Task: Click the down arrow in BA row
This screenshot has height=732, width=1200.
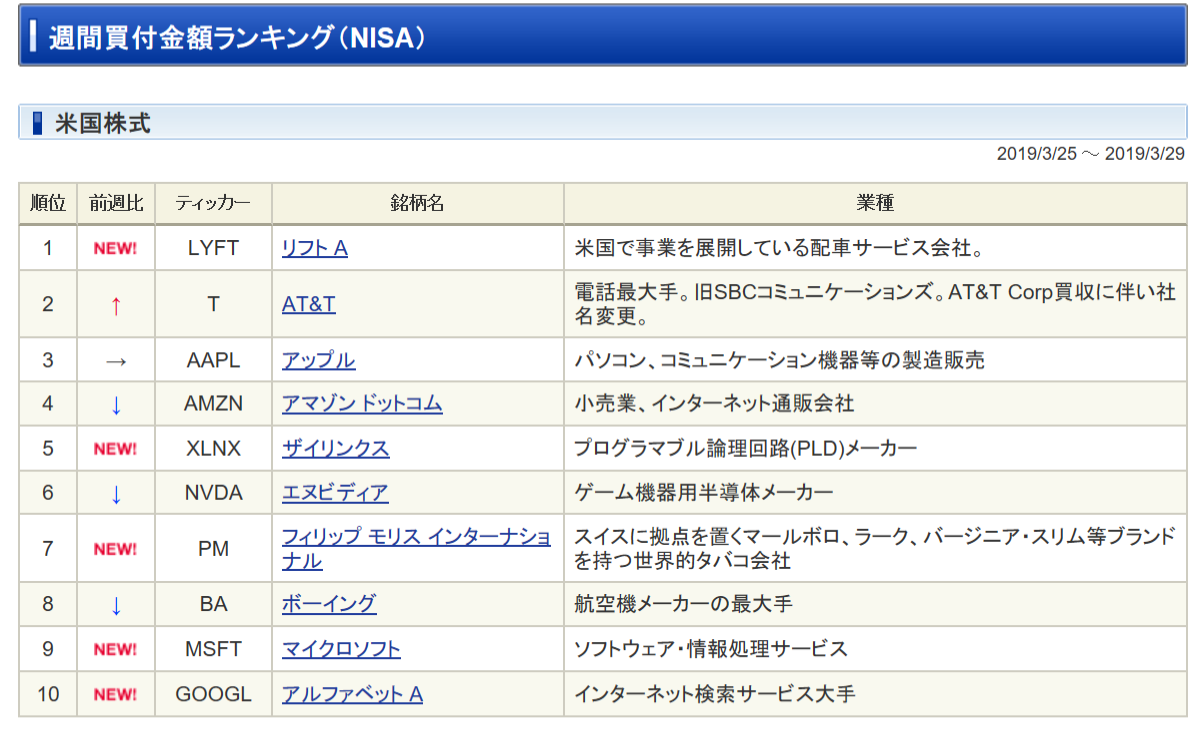Action: tap(115, 605)
